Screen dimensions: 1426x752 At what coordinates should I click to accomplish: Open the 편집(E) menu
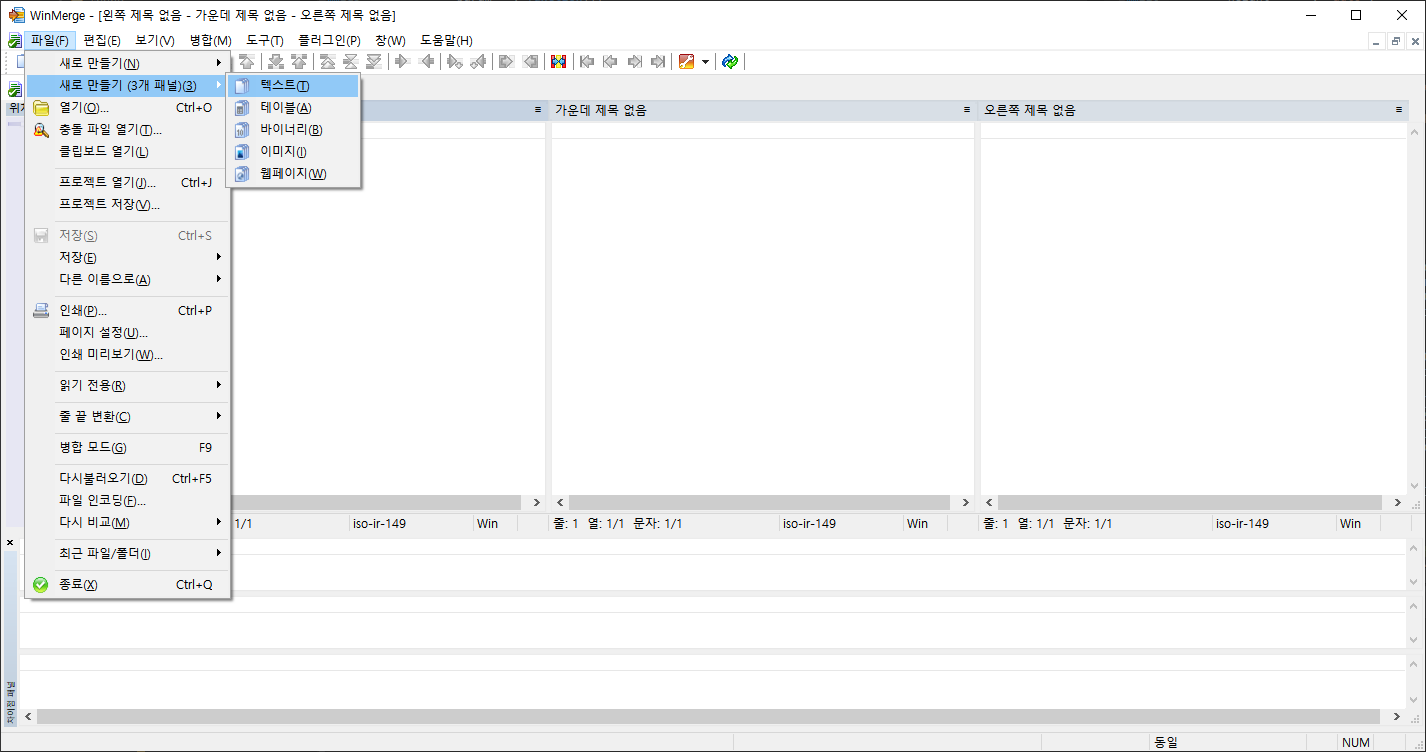102,41
